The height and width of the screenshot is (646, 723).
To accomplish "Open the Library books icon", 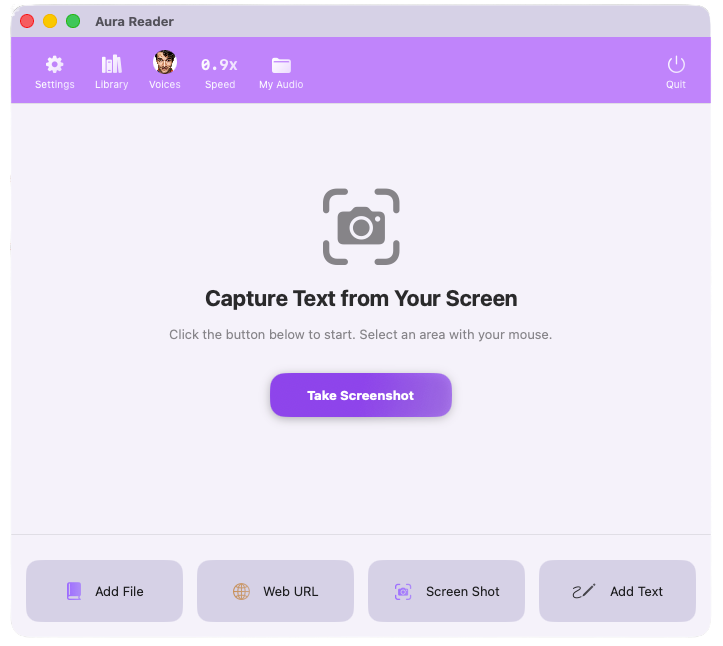I will coord(111,64).
